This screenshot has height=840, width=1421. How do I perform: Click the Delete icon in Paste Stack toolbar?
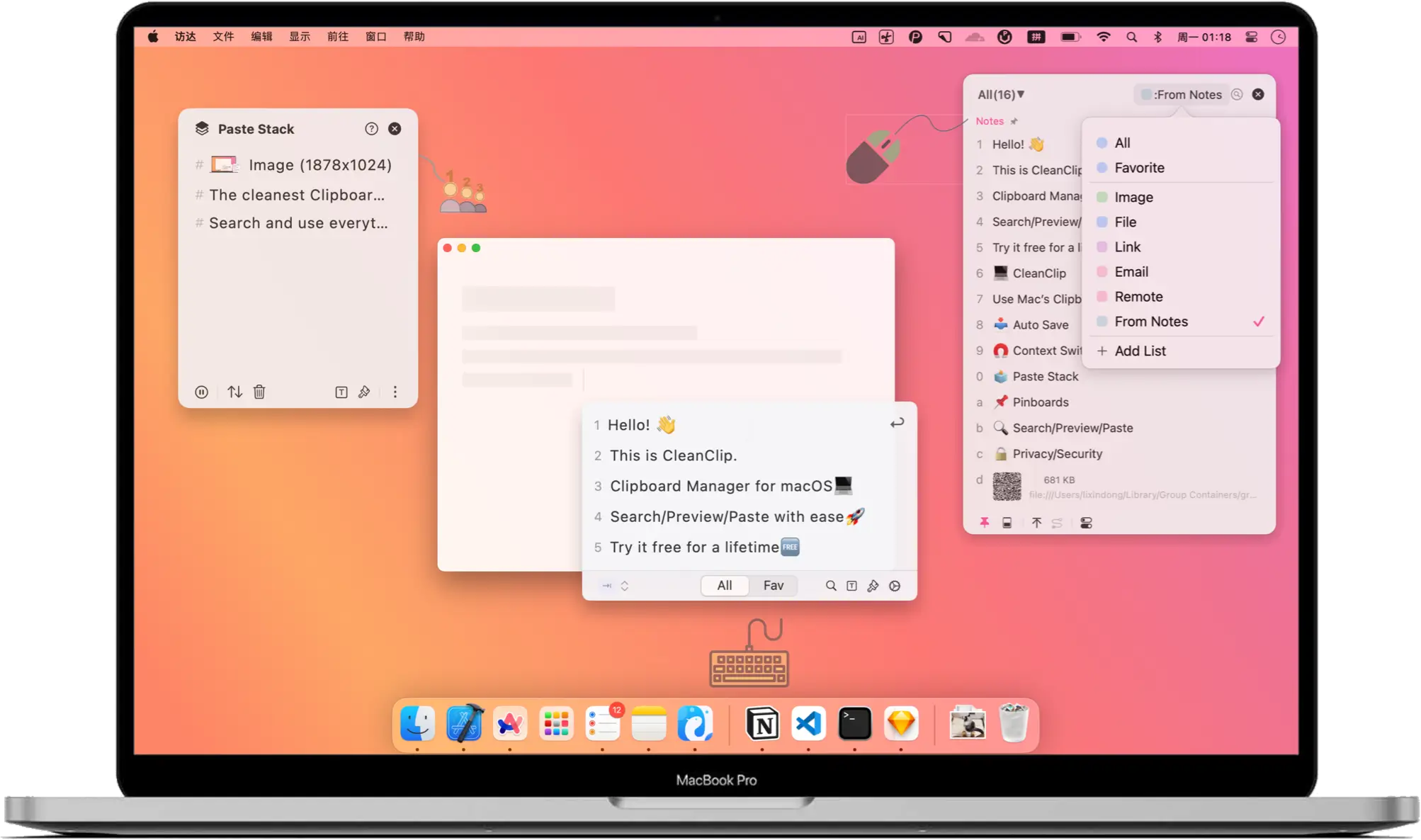coord(259,391)
